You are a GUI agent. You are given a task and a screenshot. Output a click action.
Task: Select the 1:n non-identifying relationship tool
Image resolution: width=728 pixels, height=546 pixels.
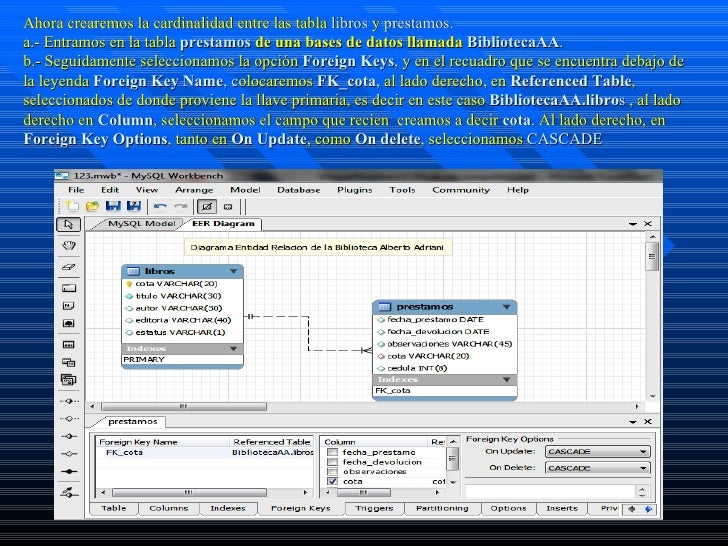point(69,418)
